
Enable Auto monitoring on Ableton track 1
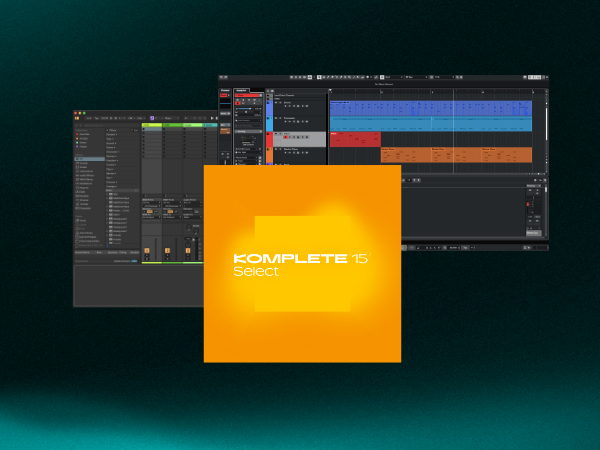[150, 211]
